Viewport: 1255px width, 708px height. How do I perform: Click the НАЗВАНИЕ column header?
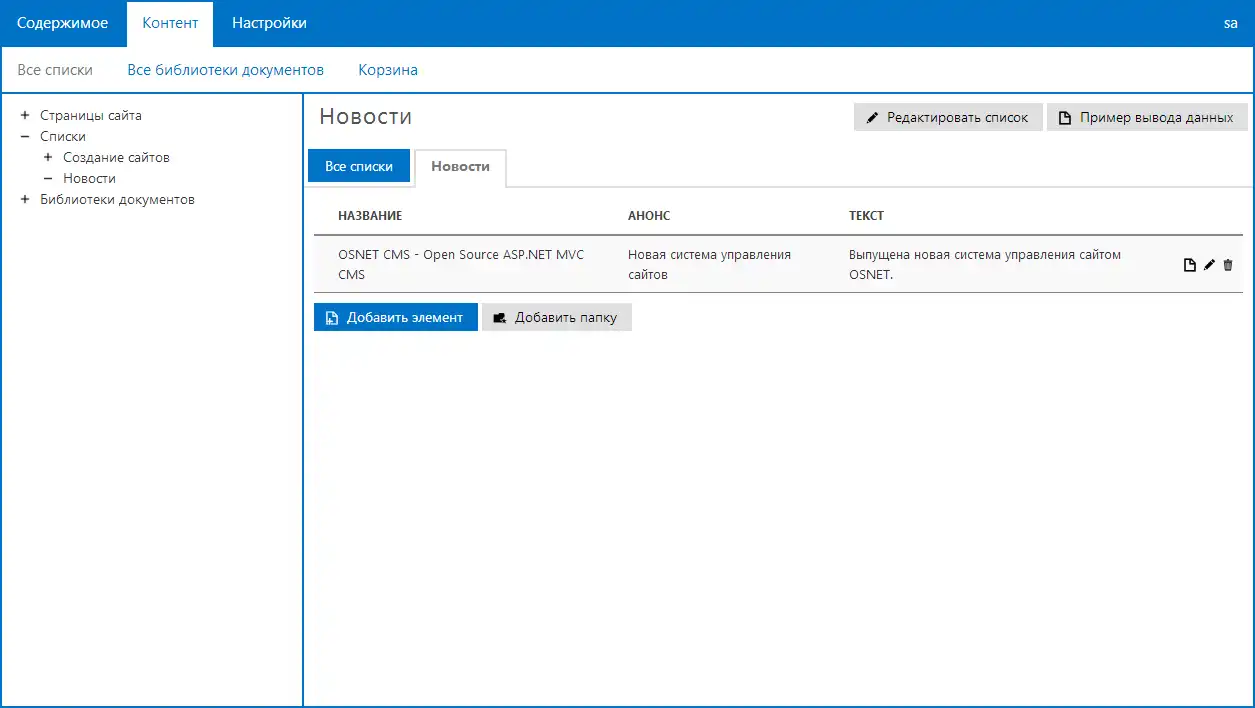370,216
